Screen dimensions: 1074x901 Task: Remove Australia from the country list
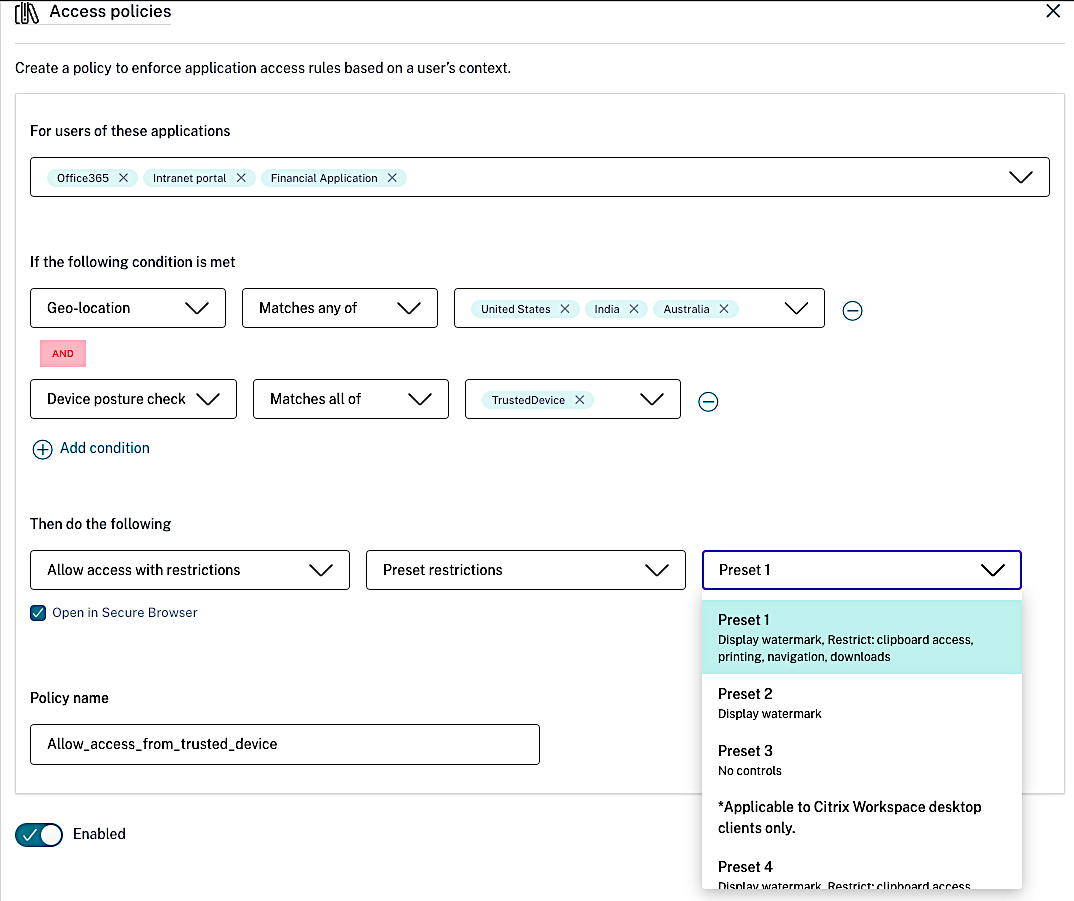point(724,309)
